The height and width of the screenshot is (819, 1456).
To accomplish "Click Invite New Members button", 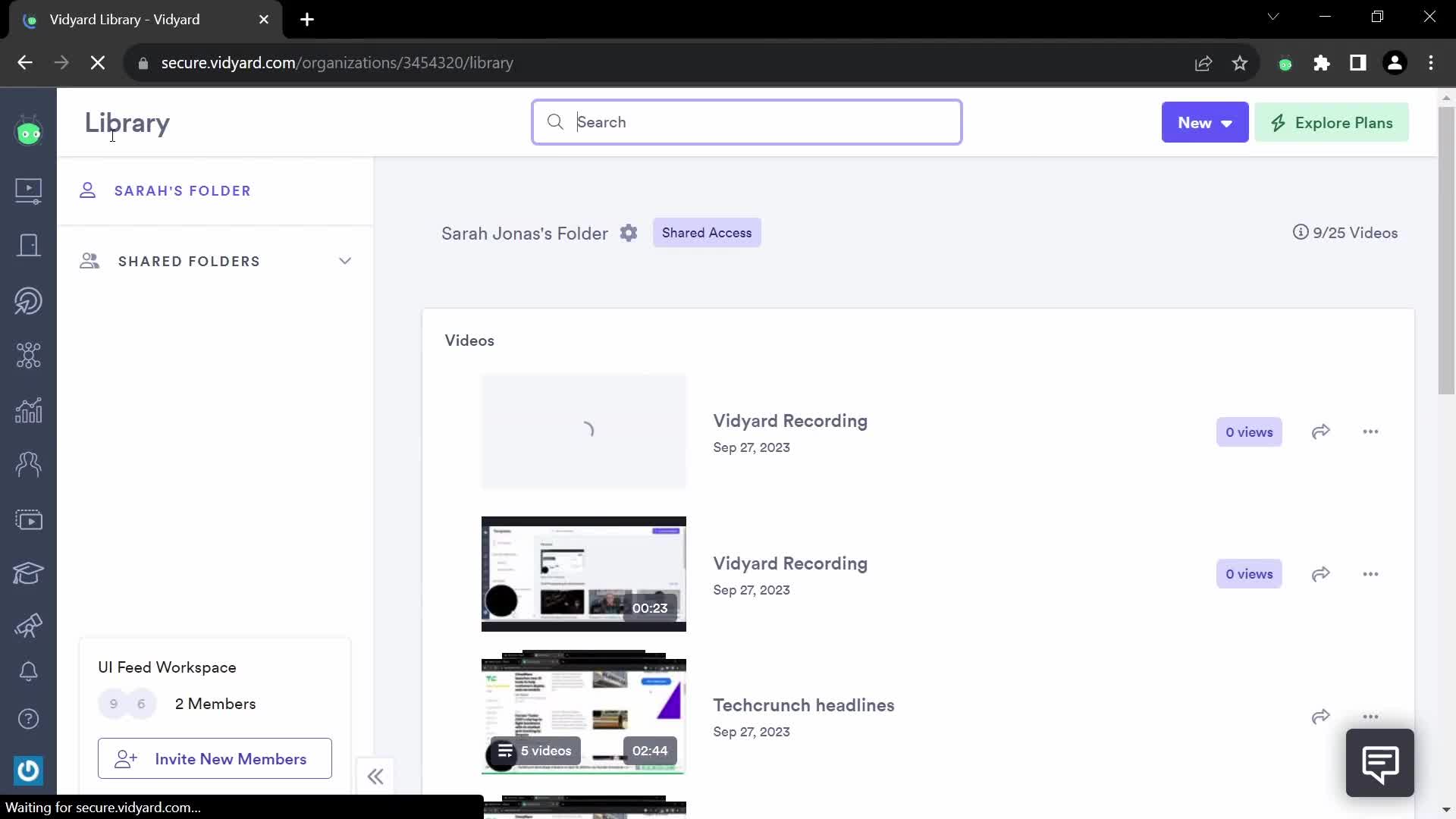I will (215, 758).
